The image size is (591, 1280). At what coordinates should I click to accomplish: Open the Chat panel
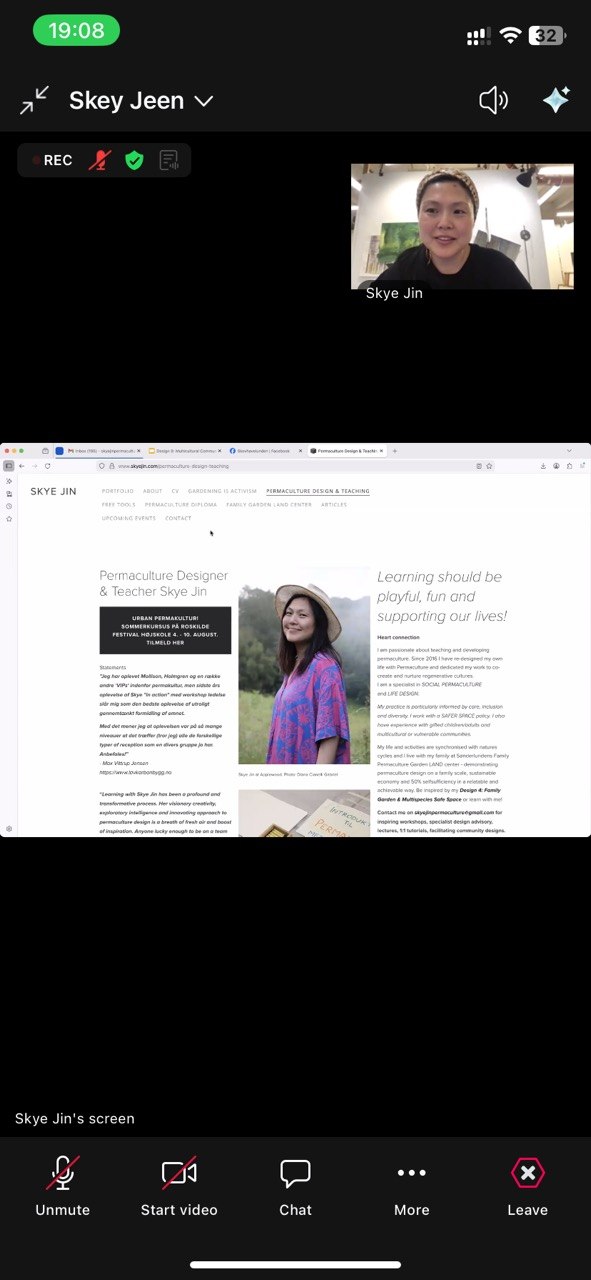295,1186
